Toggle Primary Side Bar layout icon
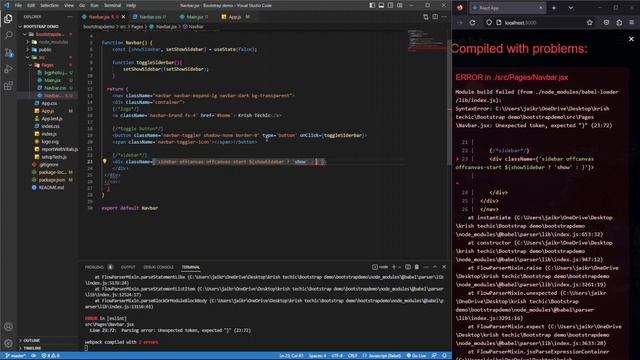 pos(372,5)
